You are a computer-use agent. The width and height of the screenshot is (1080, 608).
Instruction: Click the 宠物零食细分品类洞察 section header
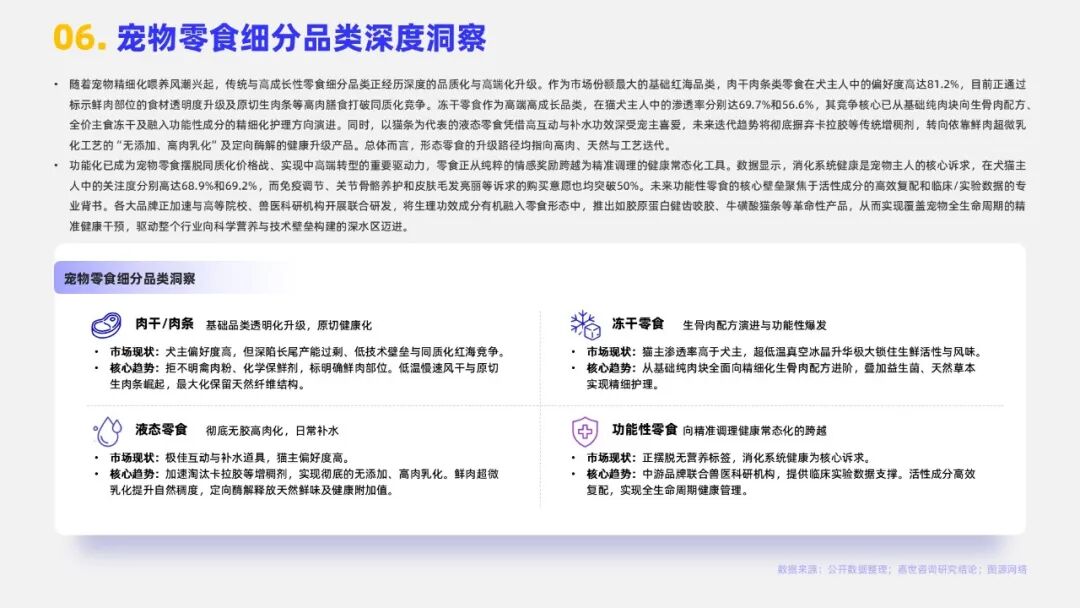pyautogui.click(x=129, y=279)
